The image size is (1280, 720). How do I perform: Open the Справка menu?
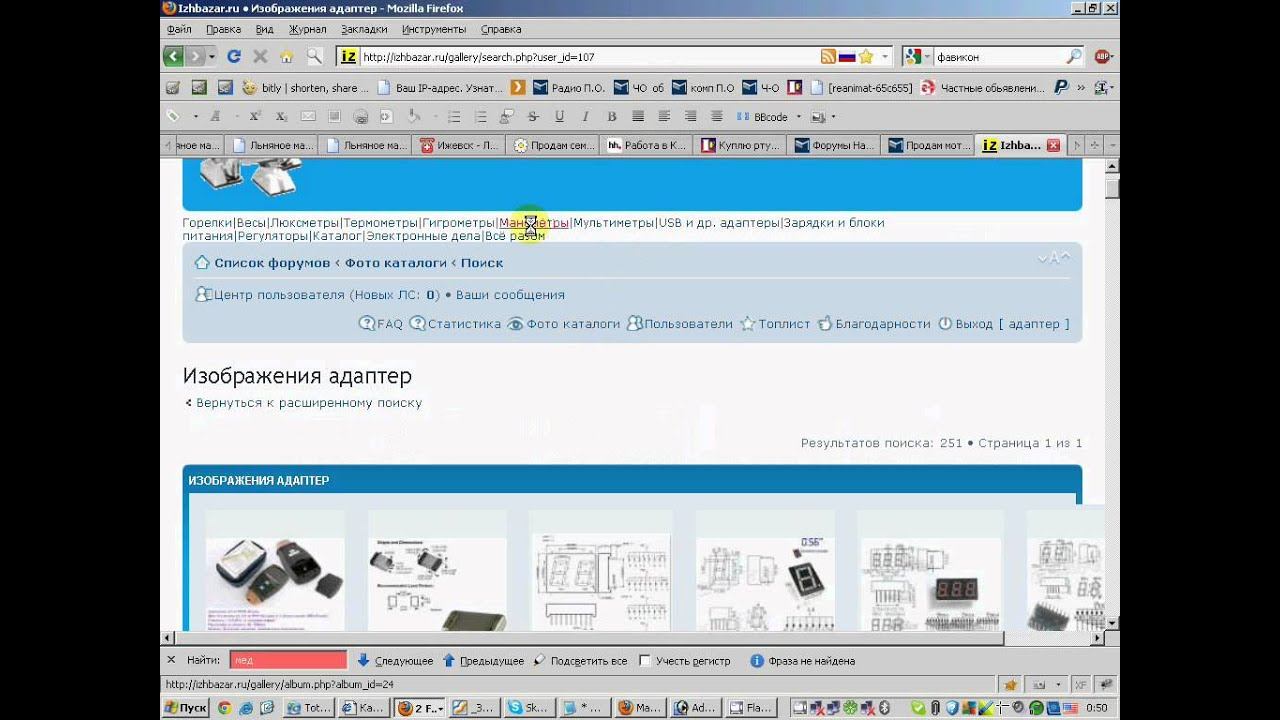coord(500,29)
